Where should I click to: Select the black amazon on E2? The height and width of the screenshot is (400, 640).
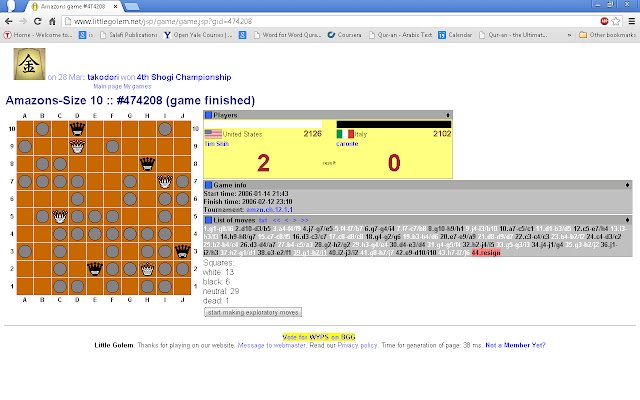95,269
